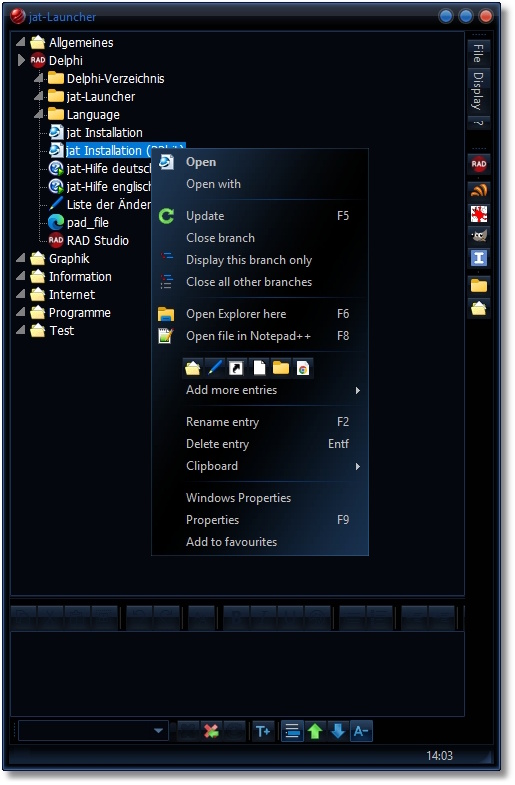Click the Notepad++ icon in context menu
Image resolution: width=515 pixels, height=785 pixels.
(x=166, y=335)
